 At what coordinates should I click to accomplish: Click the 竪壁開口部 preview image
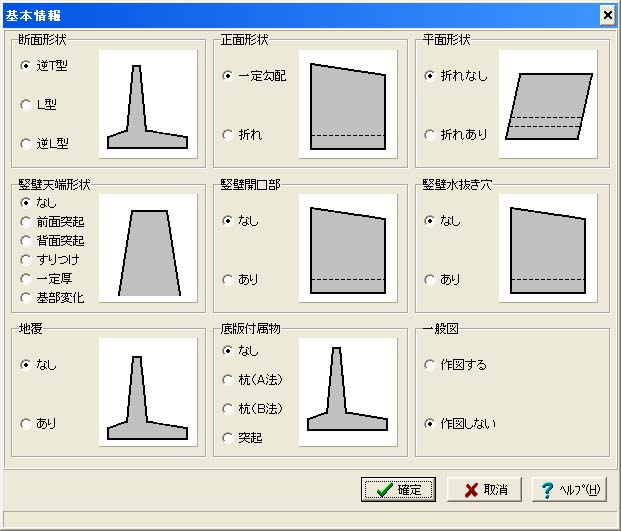pyautogui.click(x=348, y=248)
